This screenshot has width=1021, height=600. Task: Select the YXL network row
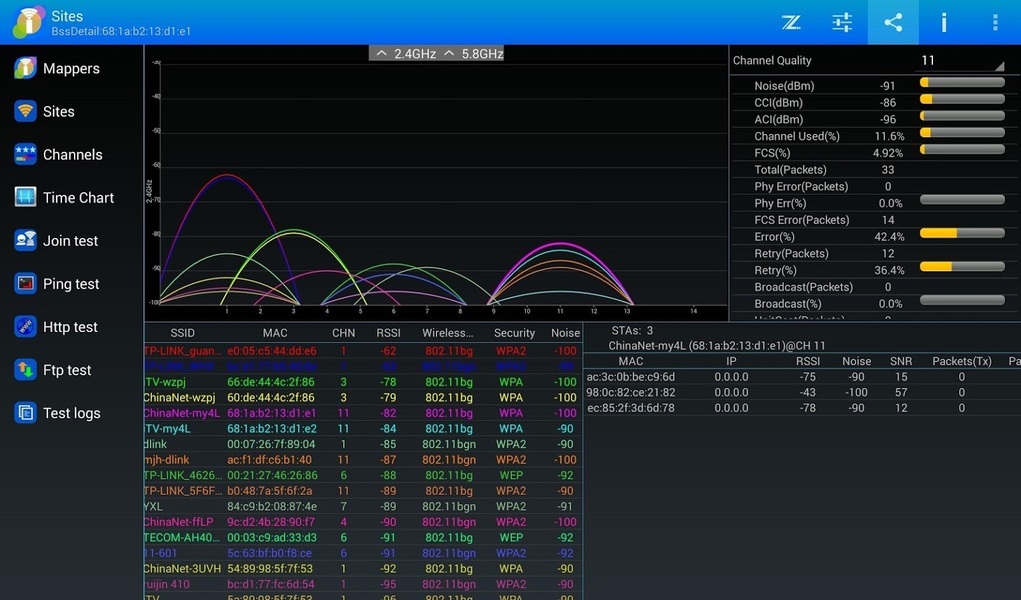pos(363,507)
